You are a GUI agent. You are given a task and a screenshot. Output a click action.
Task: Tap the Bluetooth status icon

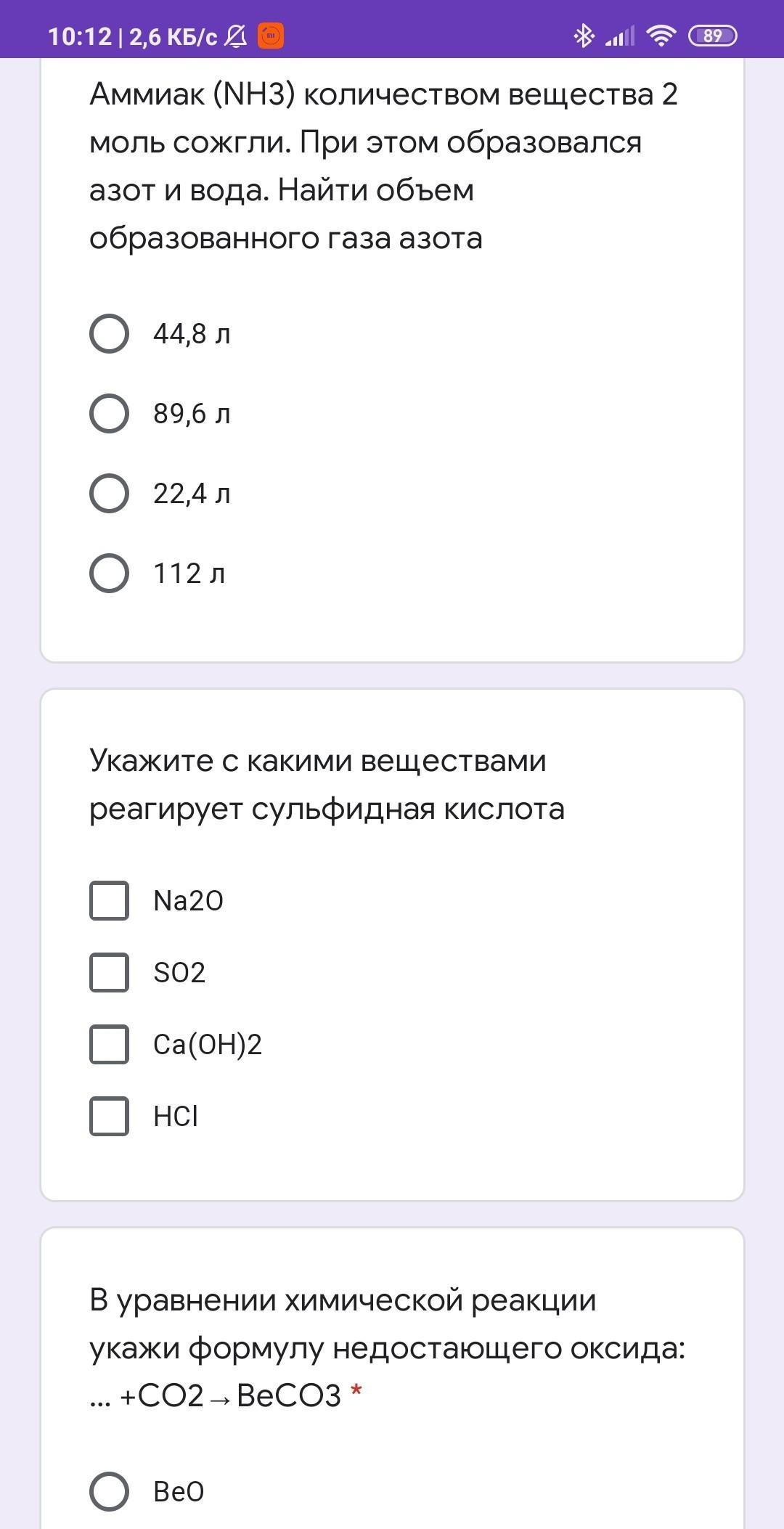pos(584,36)
